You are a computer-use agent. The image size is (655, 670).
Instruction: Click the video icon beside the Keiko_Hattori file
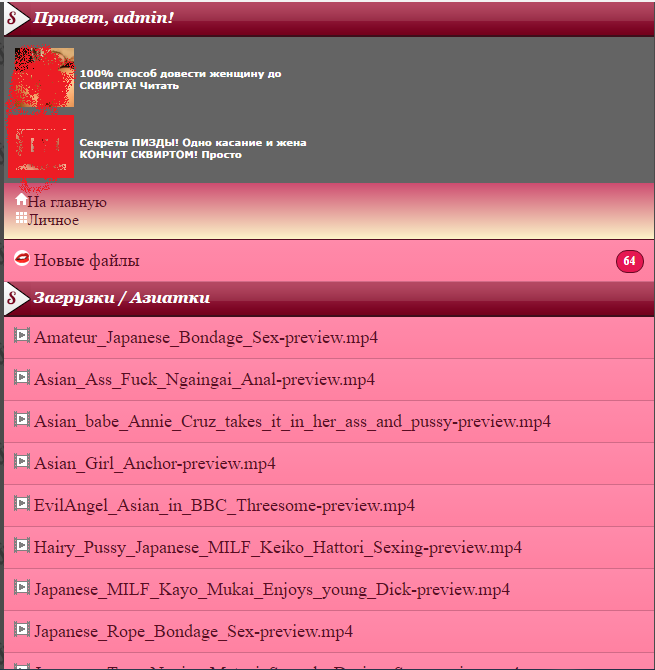point(22,545)
